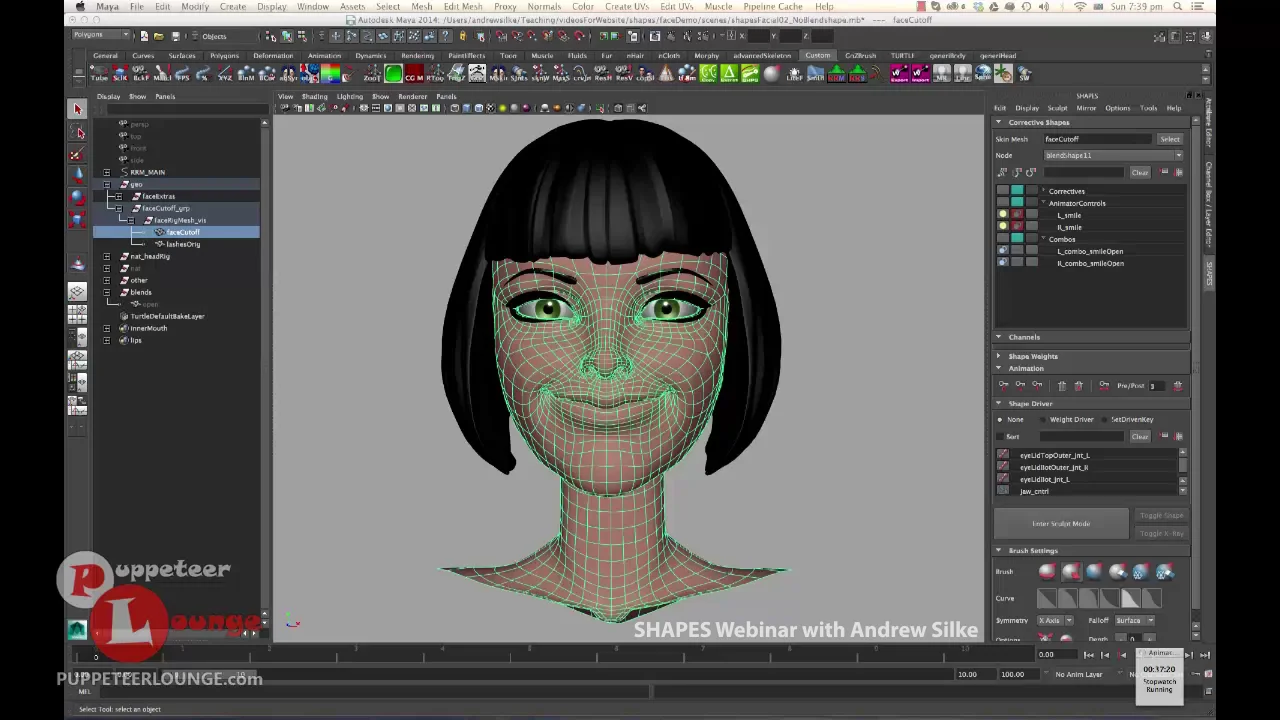Open the Sculpt menu in SHAPES panel

[x=1057, y=108]
